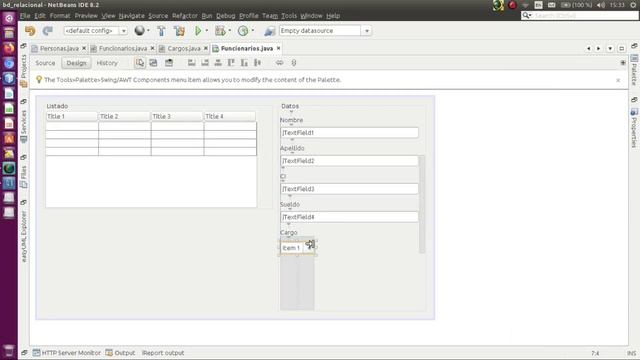The image size is (640, 360).
Task: Center horizontally using the designer toolbar icon
Action: pos(218,63)
